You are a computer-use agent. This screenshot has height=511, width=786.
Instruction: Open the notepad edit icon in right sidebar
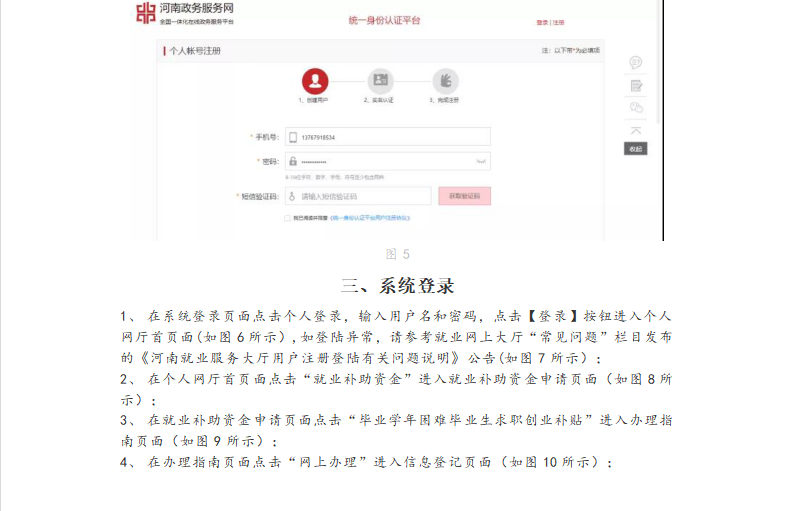pyautogui.click(x=636, y=86)
